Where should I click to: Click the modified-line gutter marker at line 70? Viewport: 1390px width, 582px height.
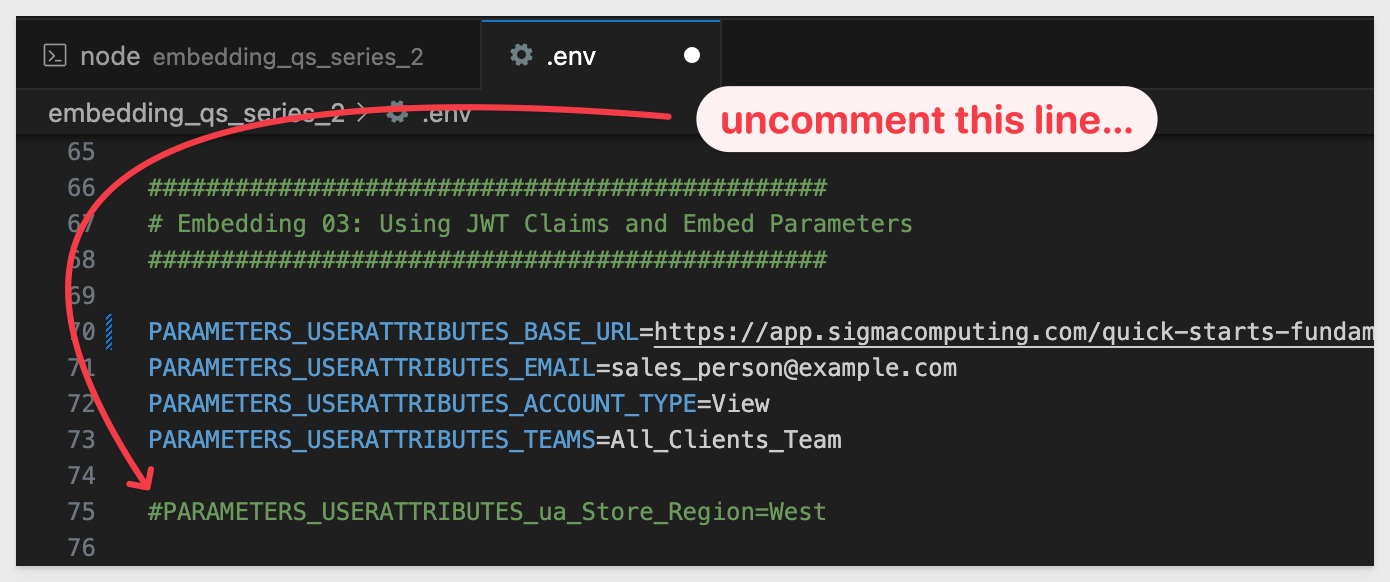pos(109,331)
